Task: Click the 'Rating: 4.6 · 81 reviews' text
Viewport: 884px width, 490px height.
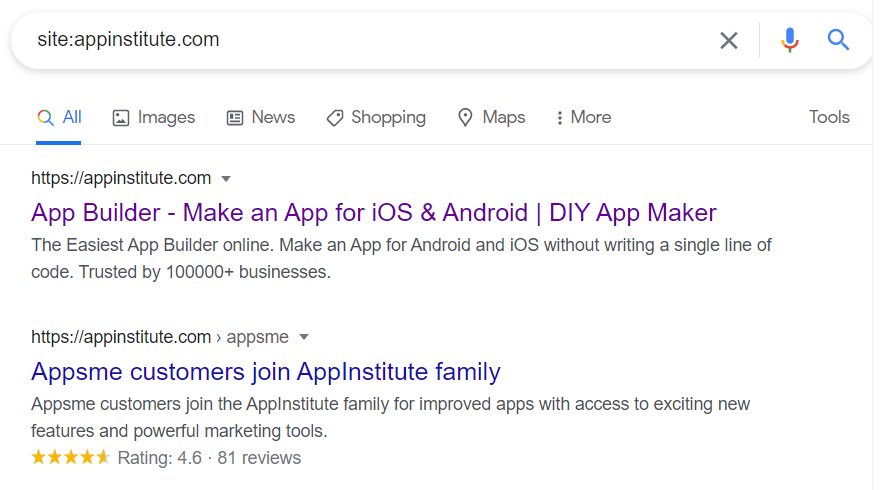Action: click(209, 458)
